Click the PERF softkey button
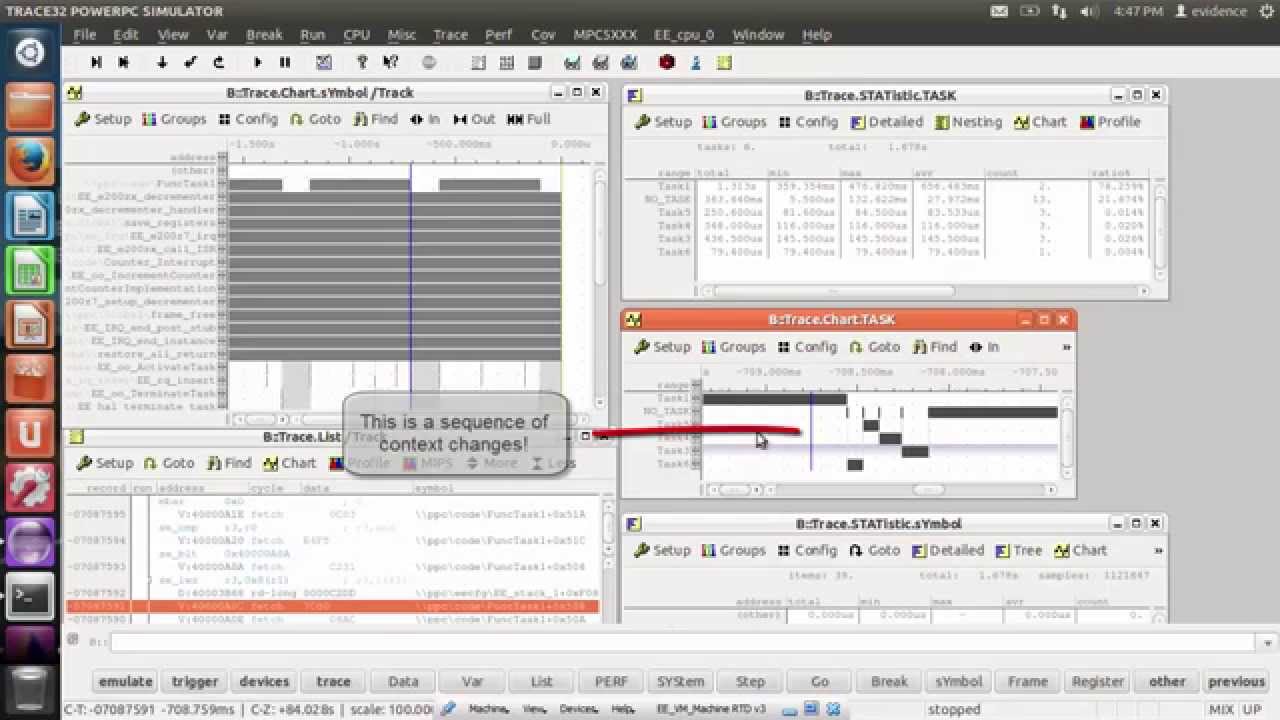Viewport: 1280px width, 720px height. (x=611, y=681)
